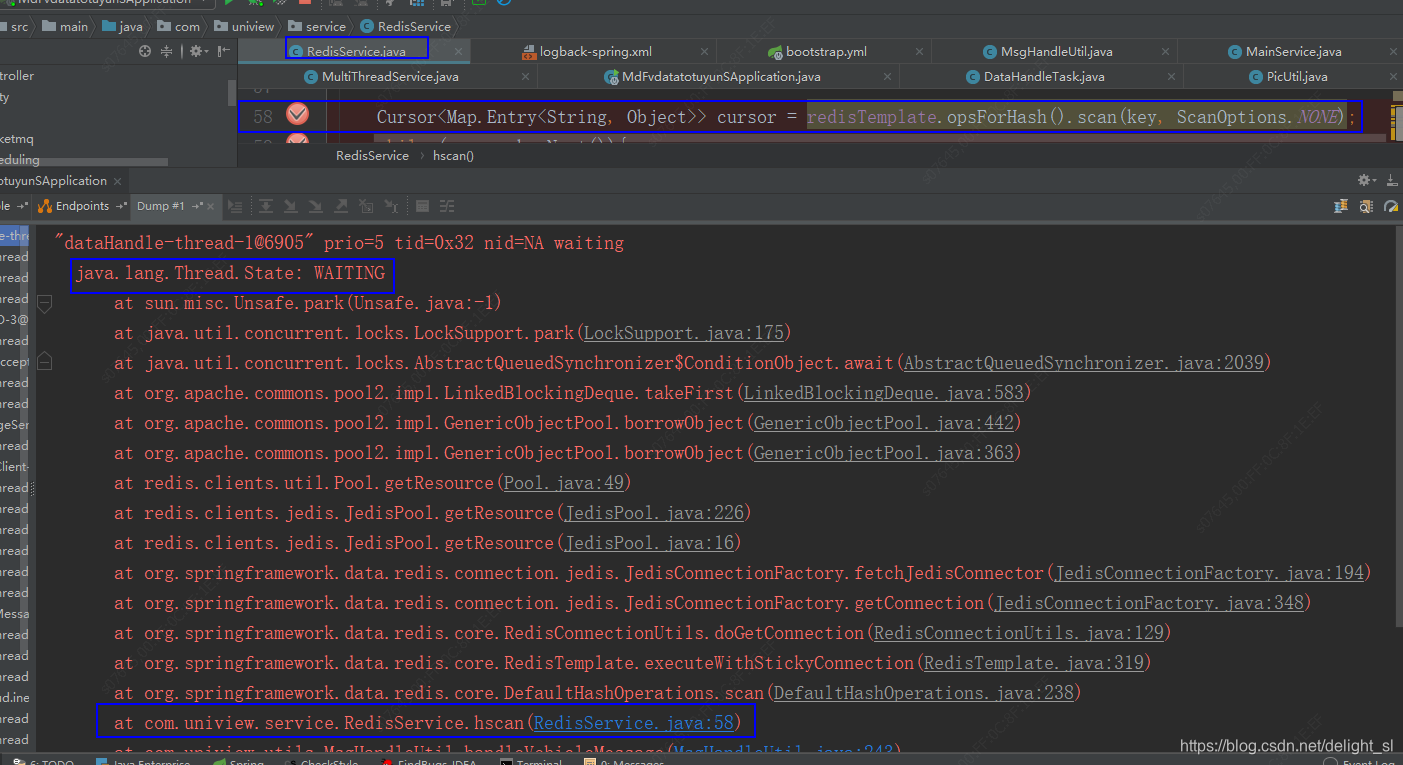Open the RedisTemplate.java:319 link
Screen dimensions: 1403x765
pyautogui.click(x=1033, y=663)
